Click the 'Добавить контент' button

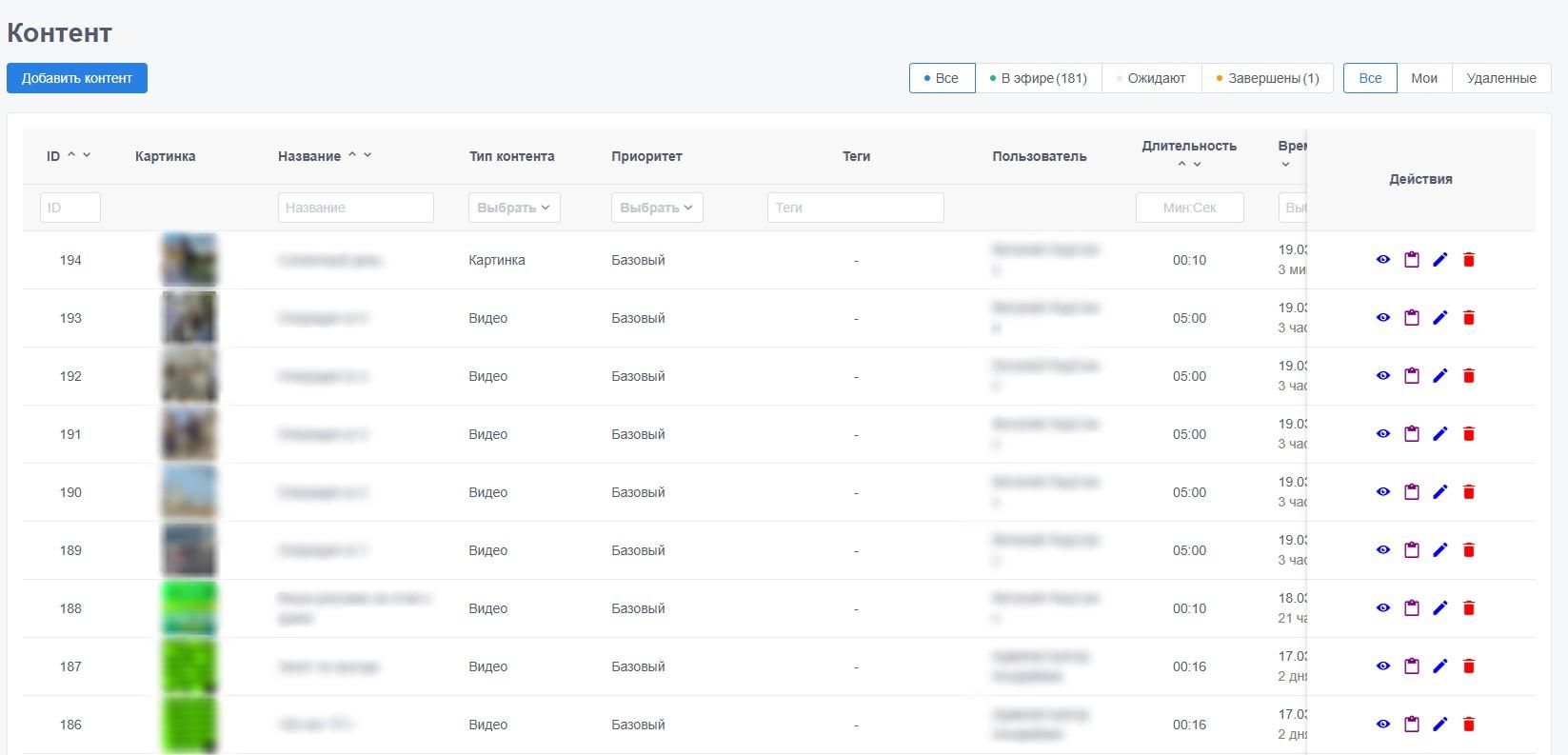click(77, 78)
